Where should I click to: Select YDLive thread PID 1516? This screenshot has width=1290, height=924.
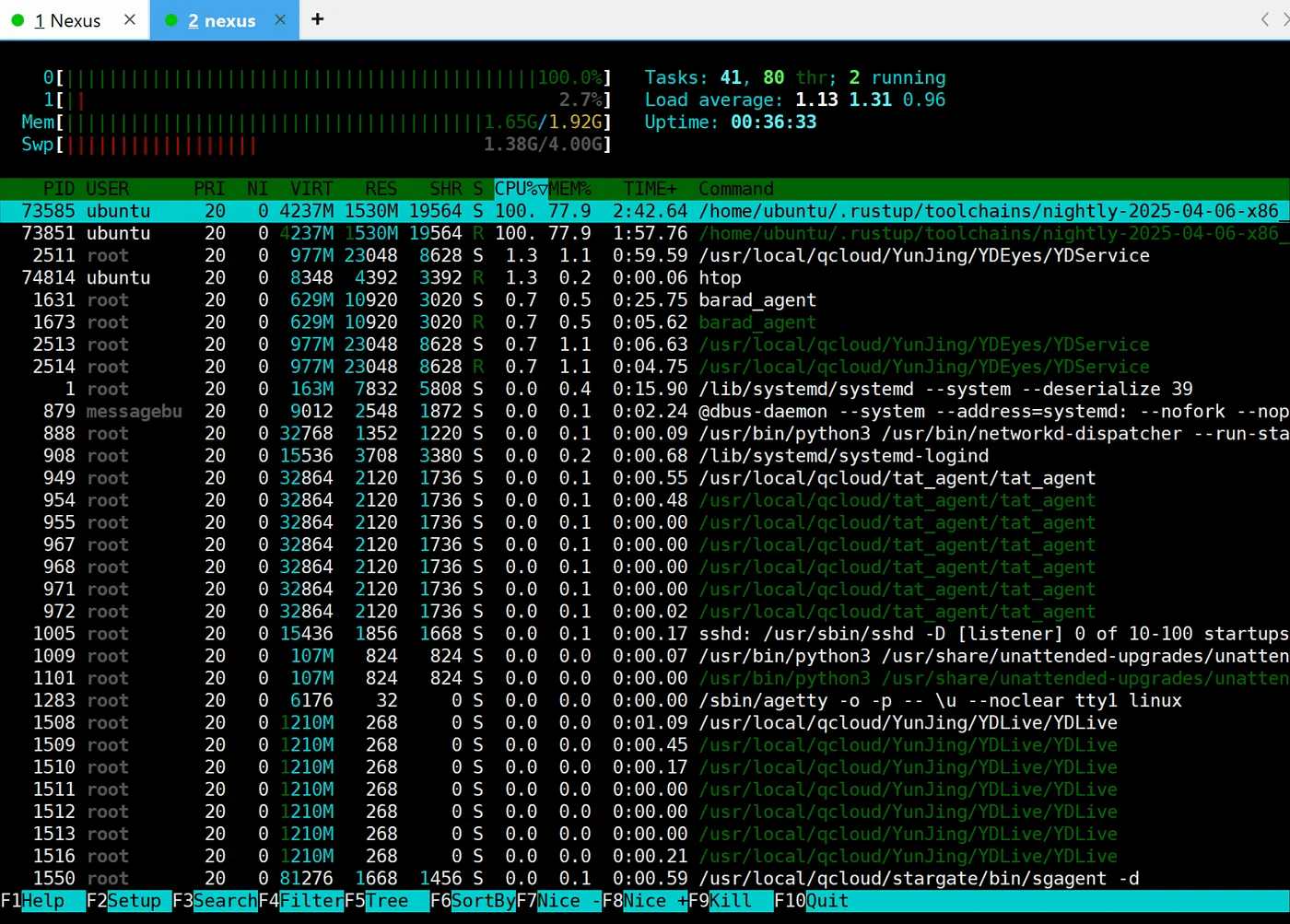[x=645, y=856]
